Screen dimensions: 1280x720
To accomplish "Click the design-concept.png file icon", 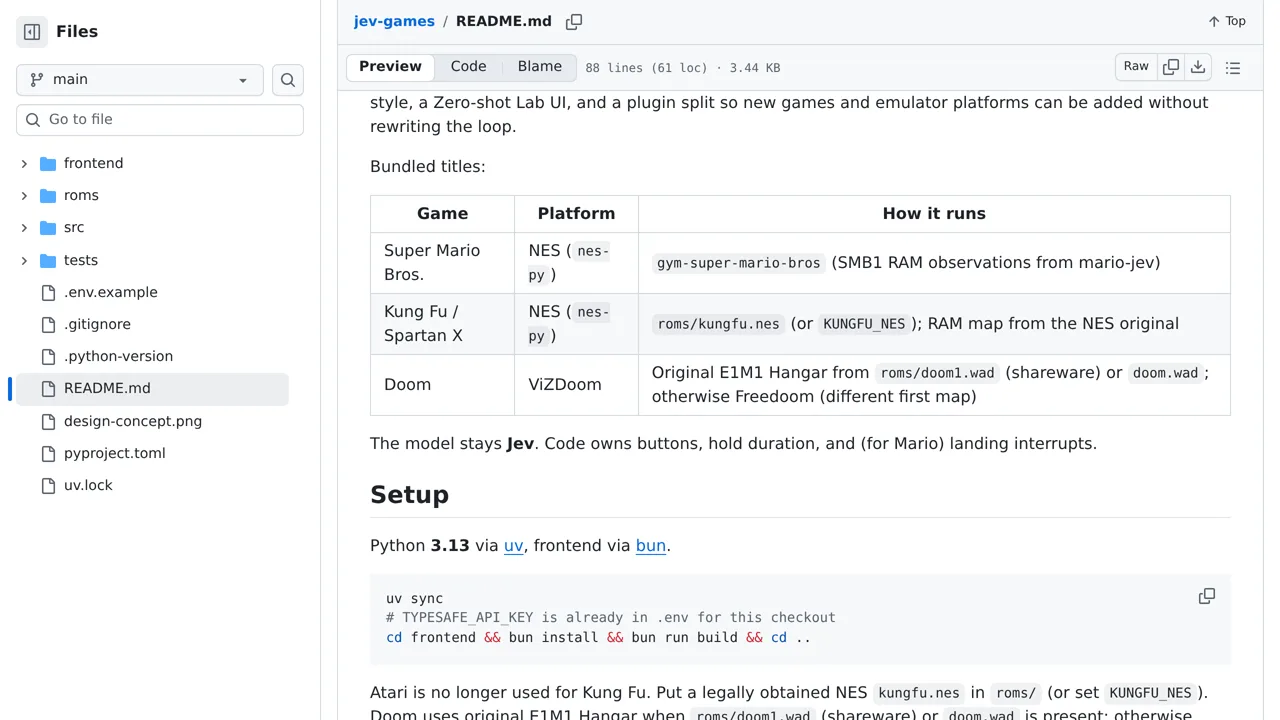I will coord(48,421).
